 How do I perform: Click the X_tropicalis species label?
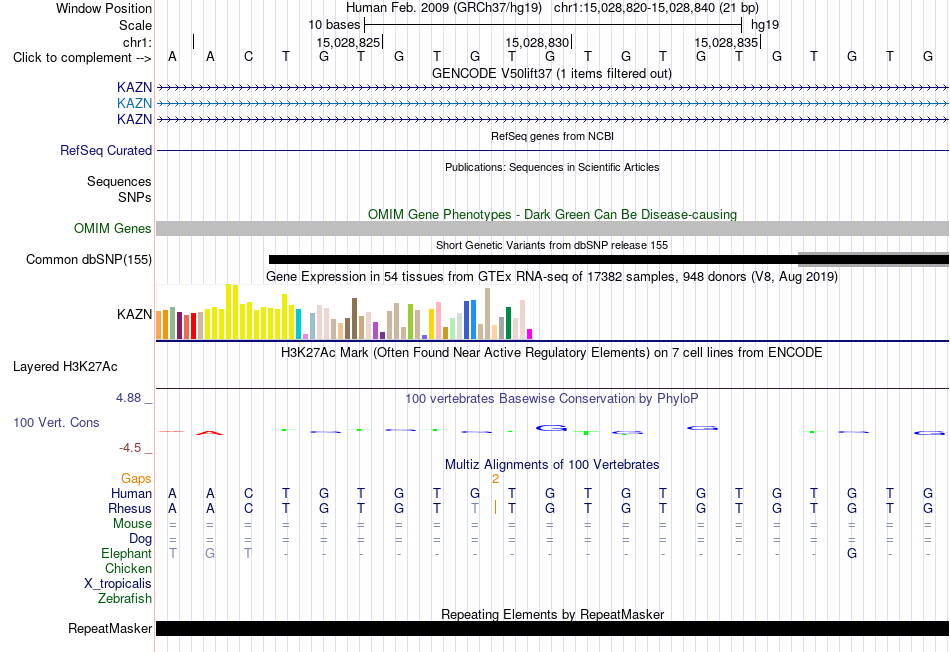118,584
